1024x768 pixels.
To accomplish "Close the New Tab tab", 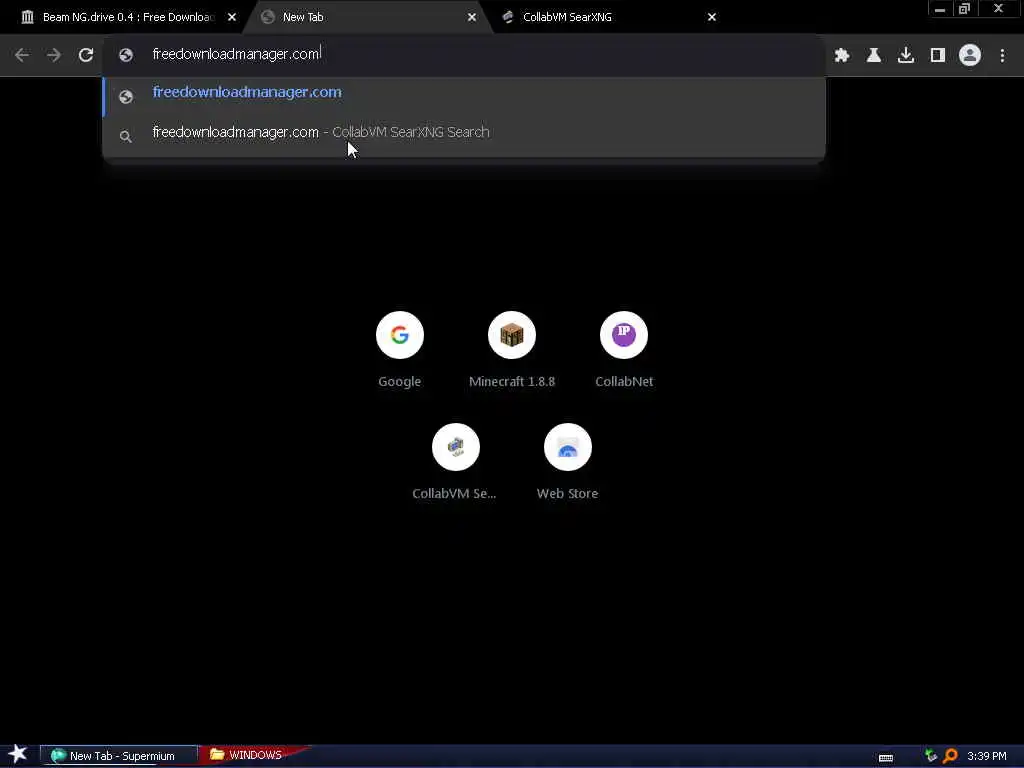I will click(x=472, y=18).
